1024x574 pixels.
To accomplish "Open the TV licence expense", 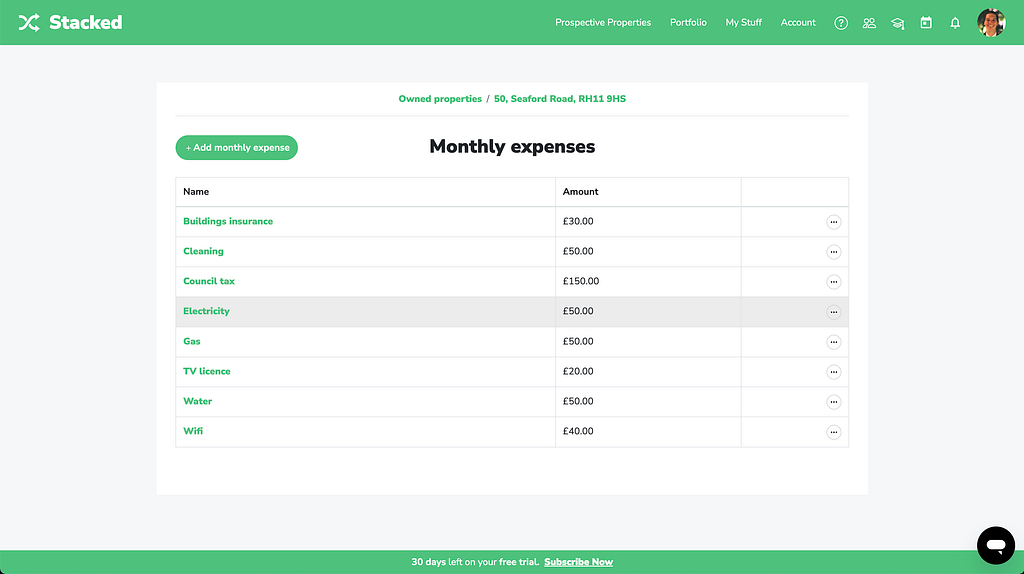I will coord(206,372).
